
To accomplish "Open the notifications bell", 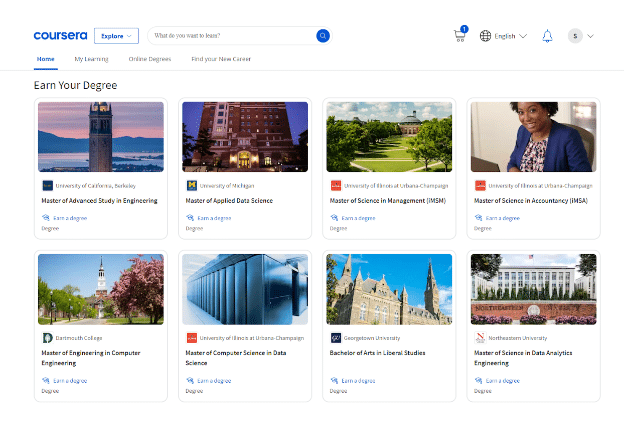I will [547, 36].
